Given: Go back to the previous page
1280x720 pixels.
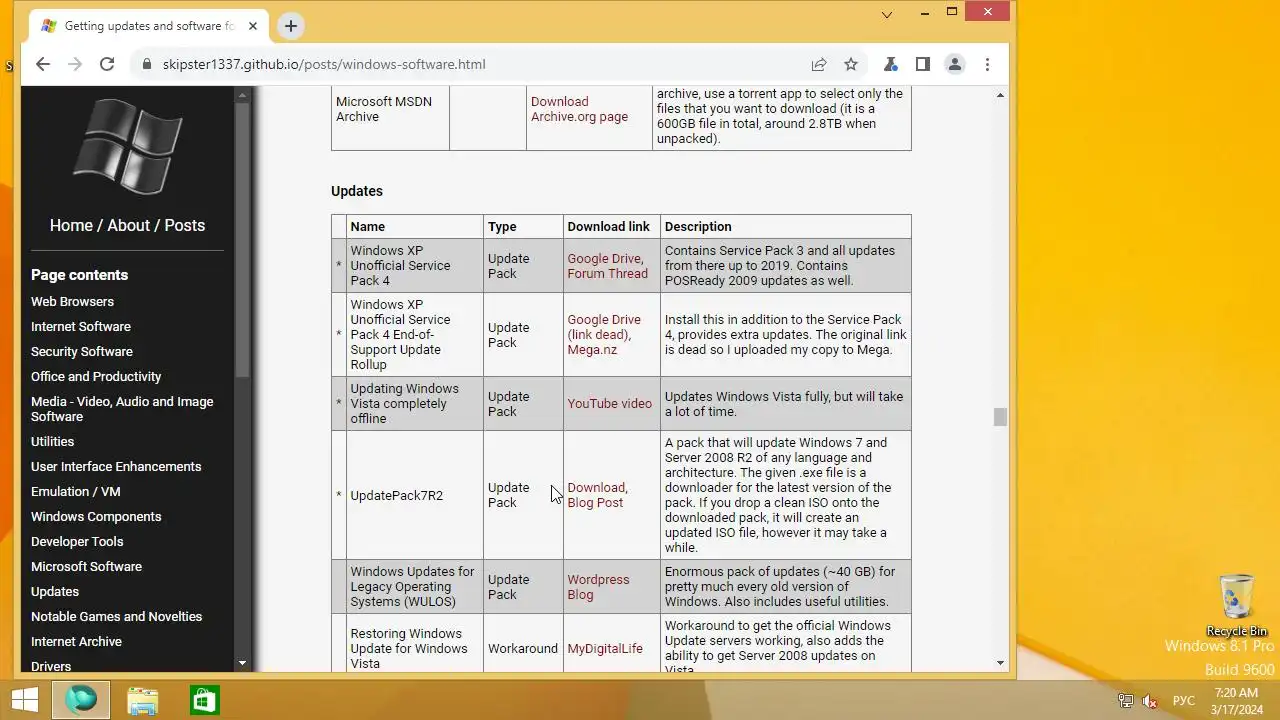Looking at the screenshot, I should click(42, 64).
